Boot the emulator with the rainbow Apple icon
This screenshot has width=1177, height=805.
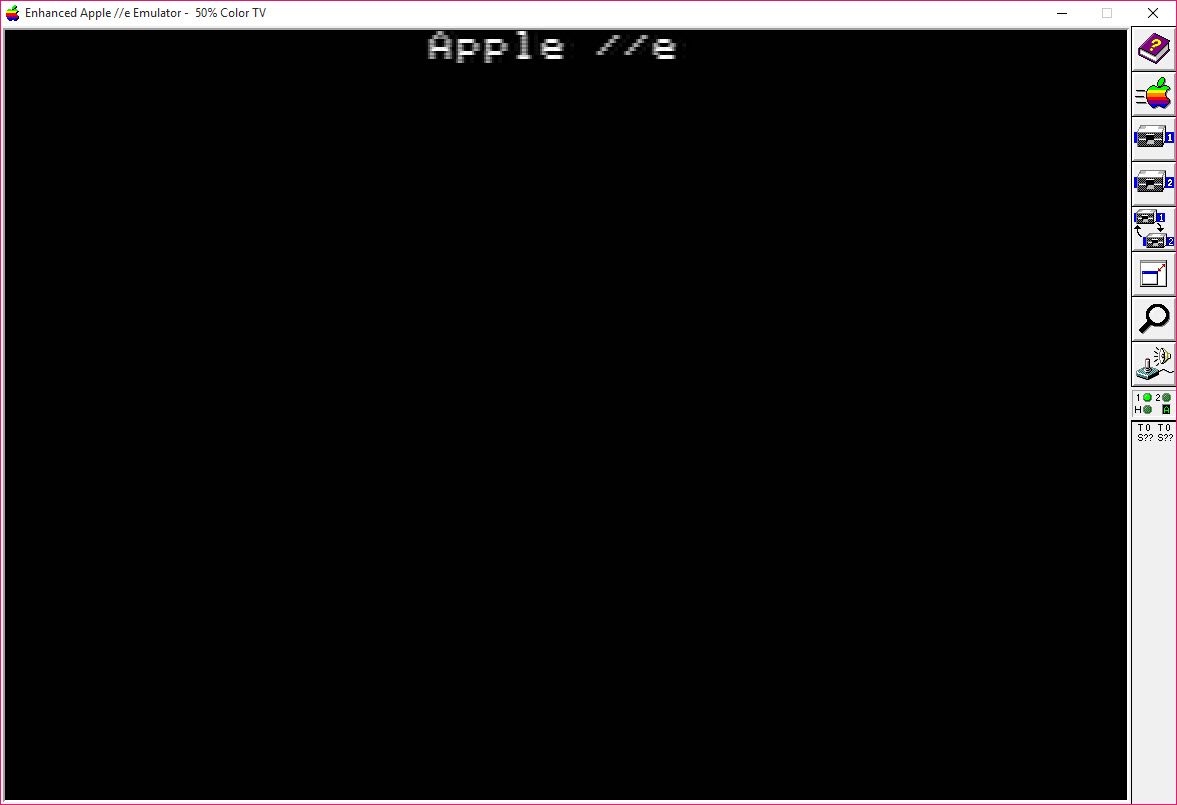[x=1154, y=94]
